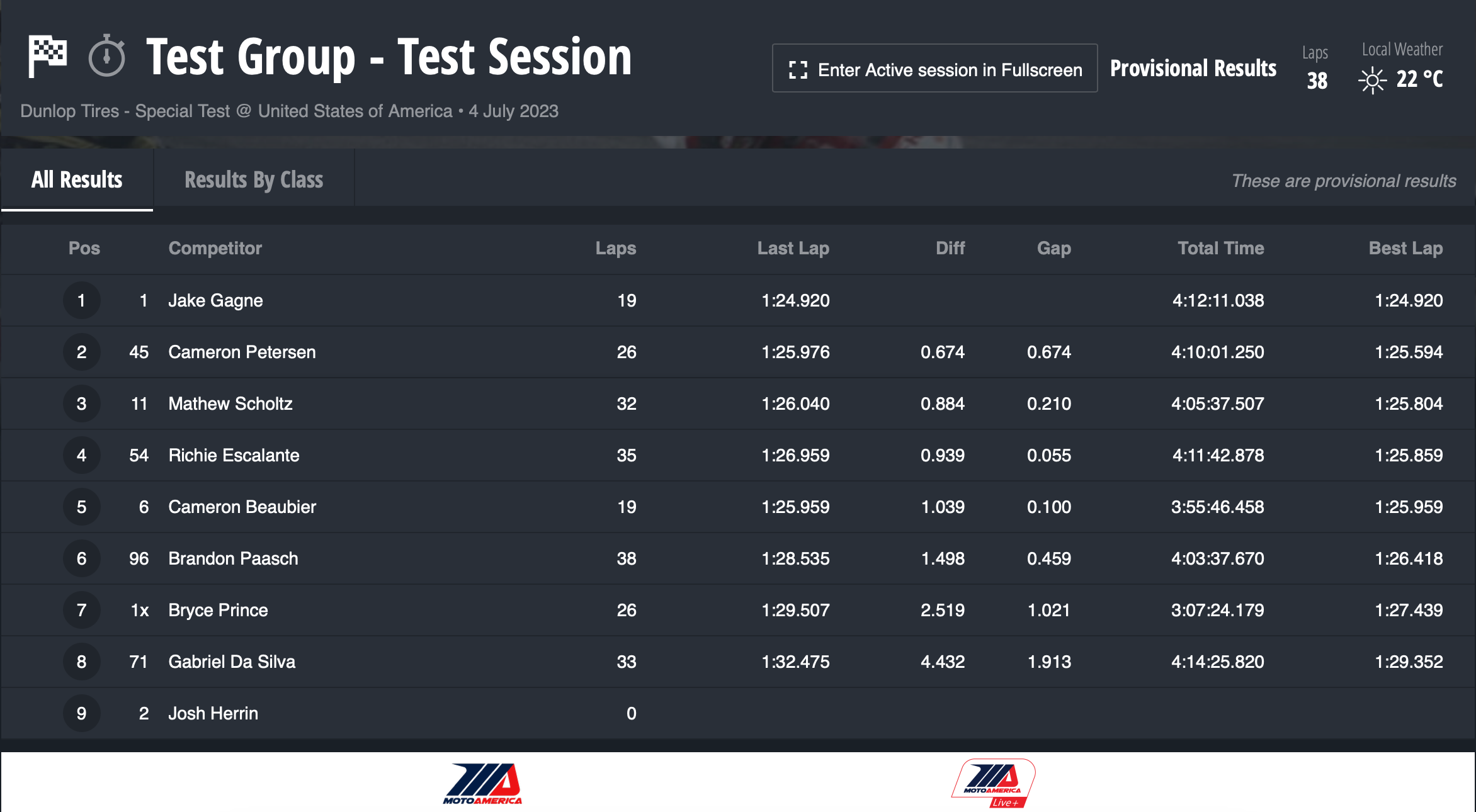Click position badge 9 for Josh Herrin
1476x812 pixels.
pos(81,713)
